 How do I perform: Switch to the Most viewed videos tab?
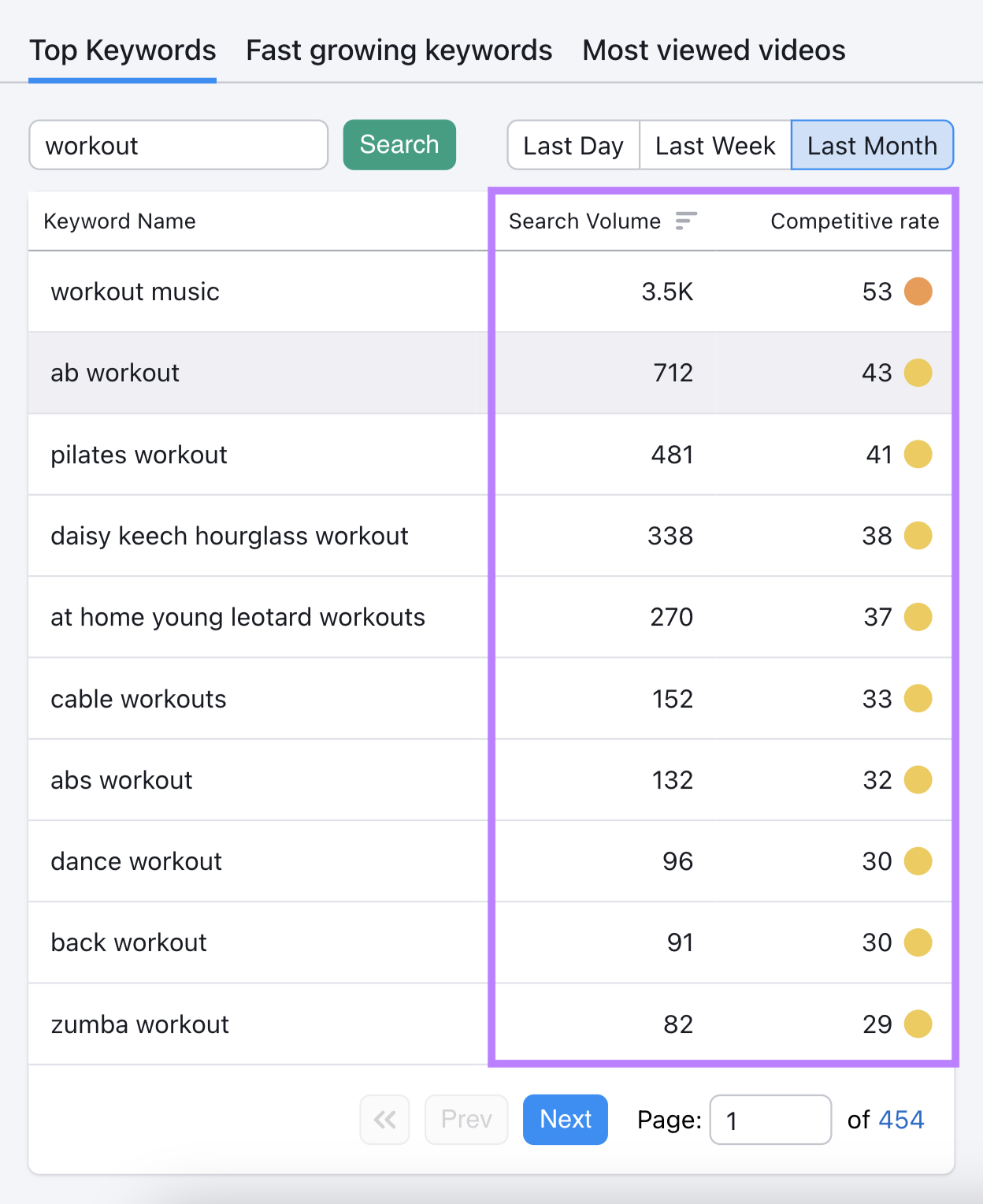pos(713,50)
